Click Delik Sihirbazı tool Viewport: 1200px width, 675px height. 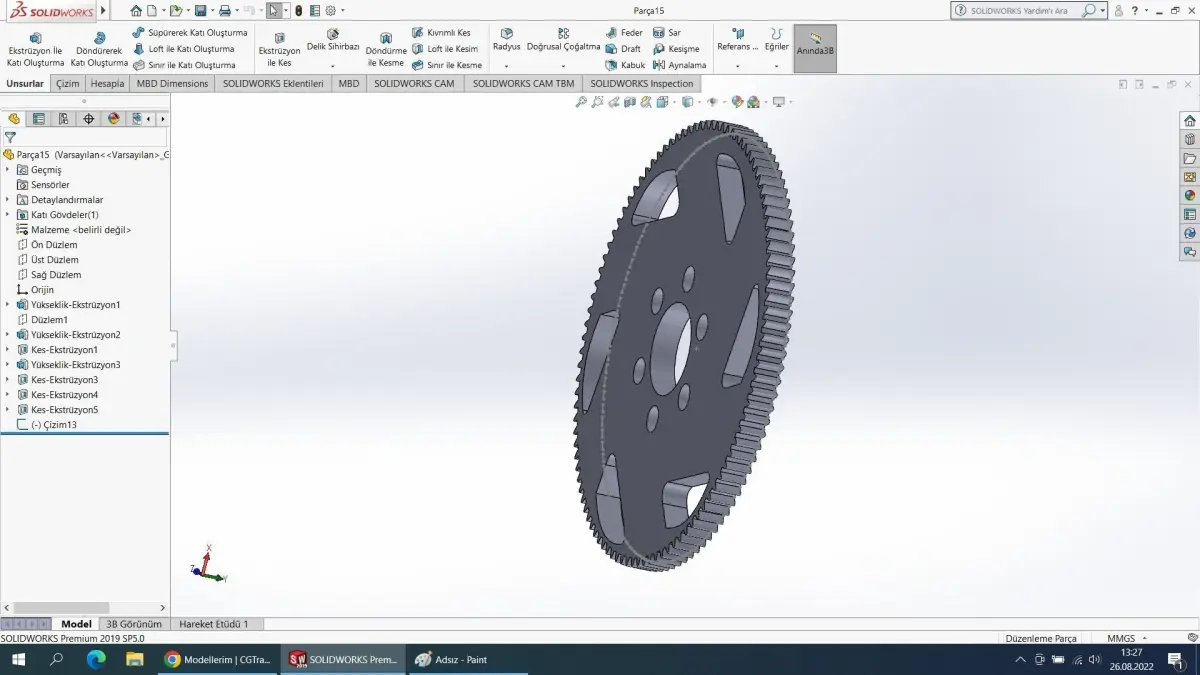click(x=333, y=41)
